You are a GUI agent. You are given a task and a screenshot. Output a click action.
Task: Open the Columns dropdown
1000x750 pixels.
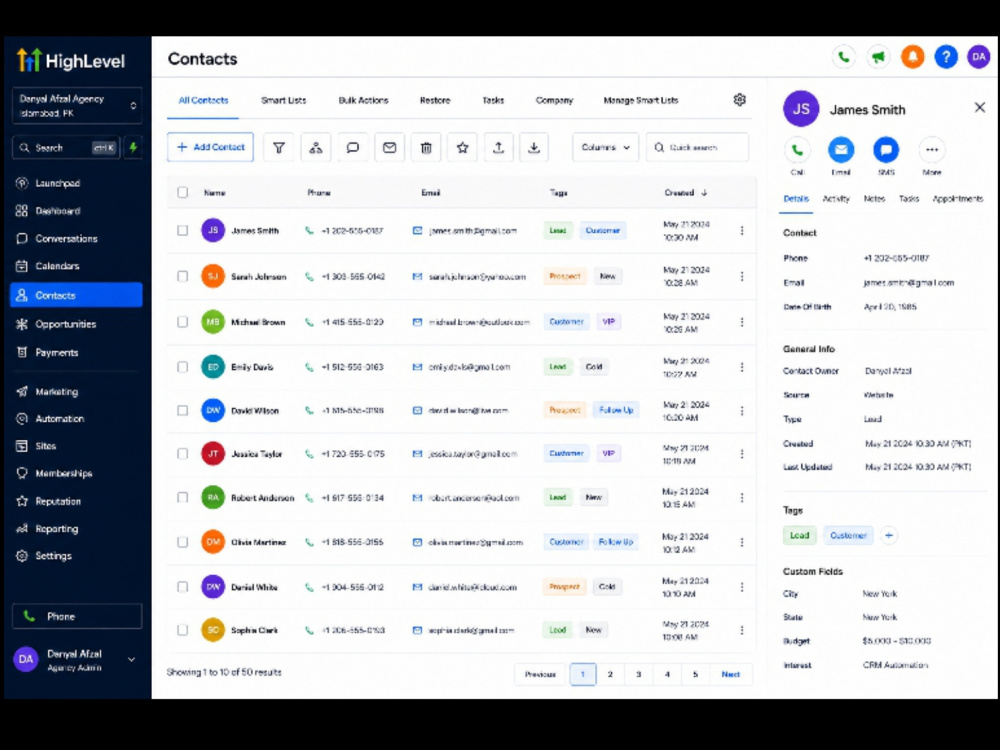(x=605, y=147)
